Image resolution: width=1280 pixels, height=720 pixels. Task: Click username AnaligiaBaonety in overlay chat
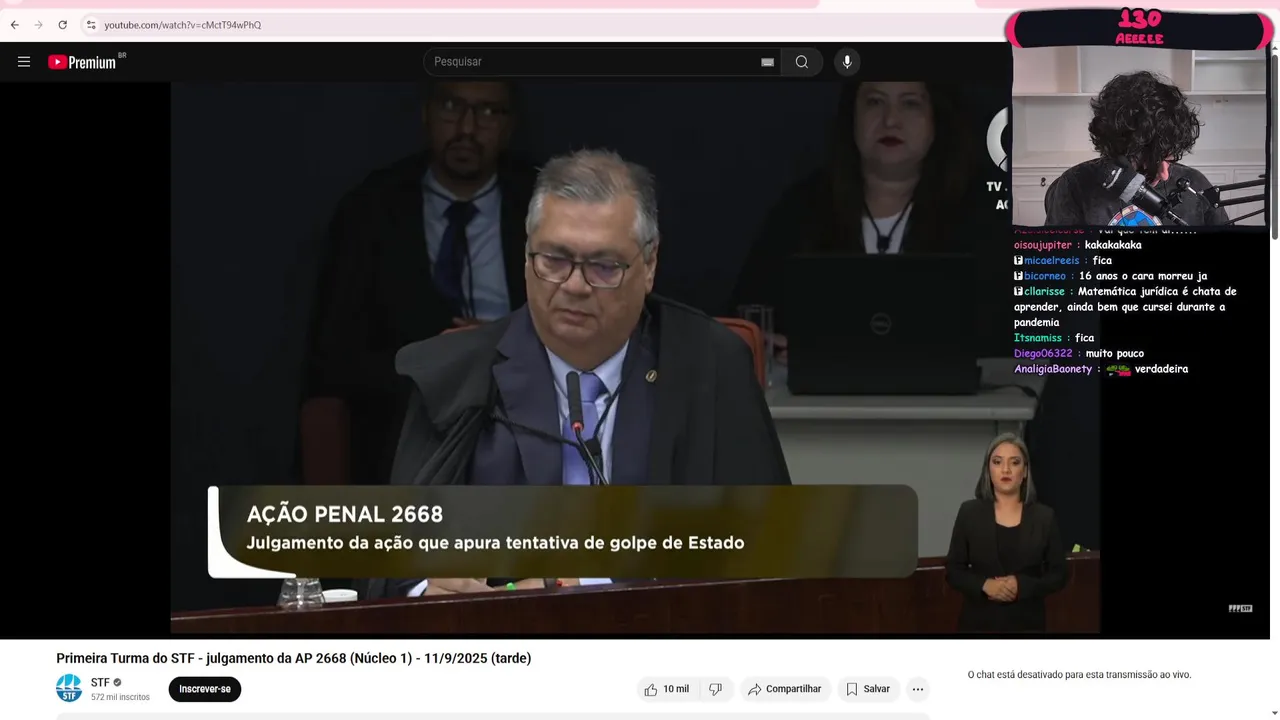coord(1053,369)
